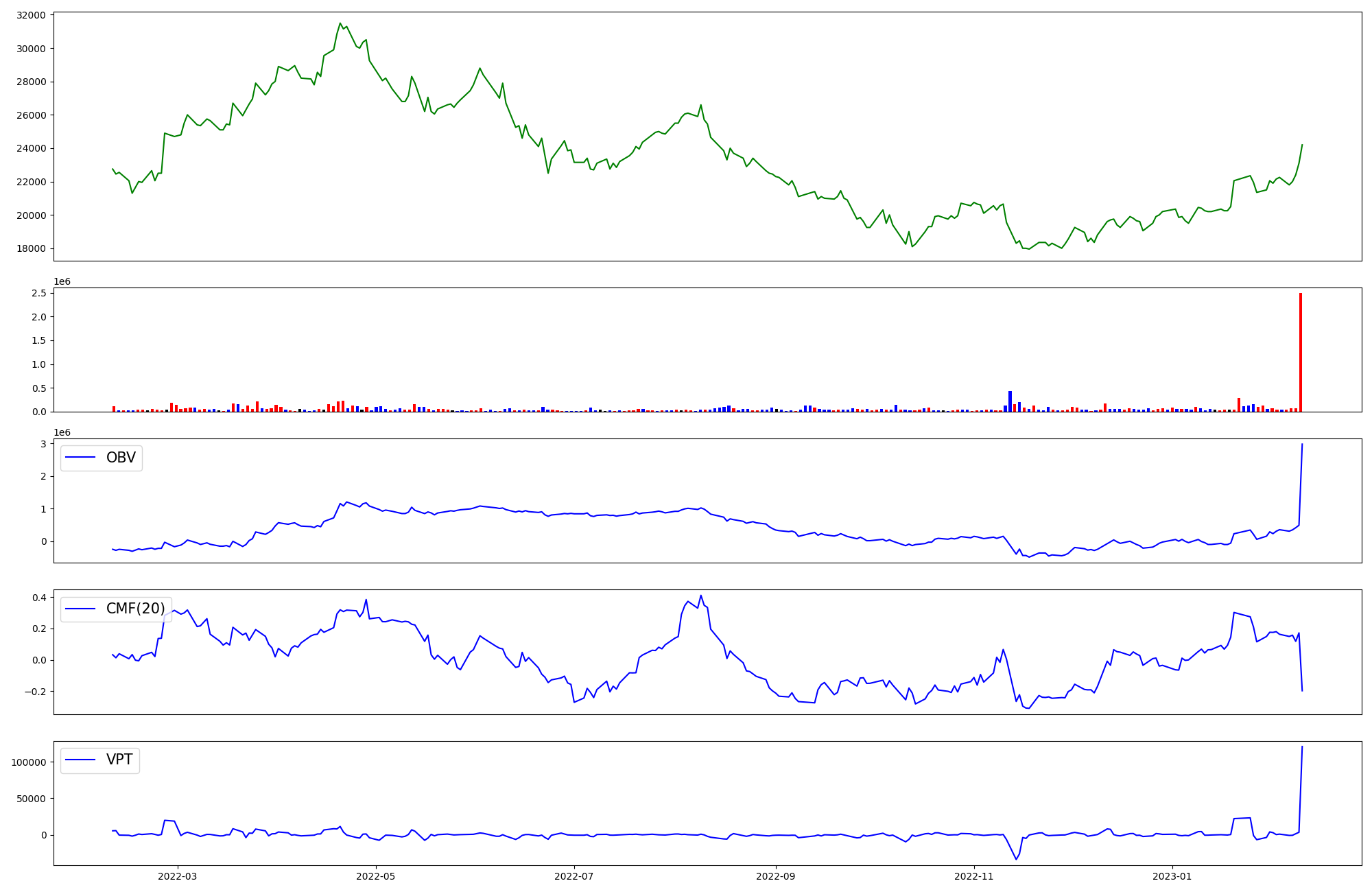
Task: Click the CMF(20) legend label
Action: pyautogui.click(x=135, y=609)
